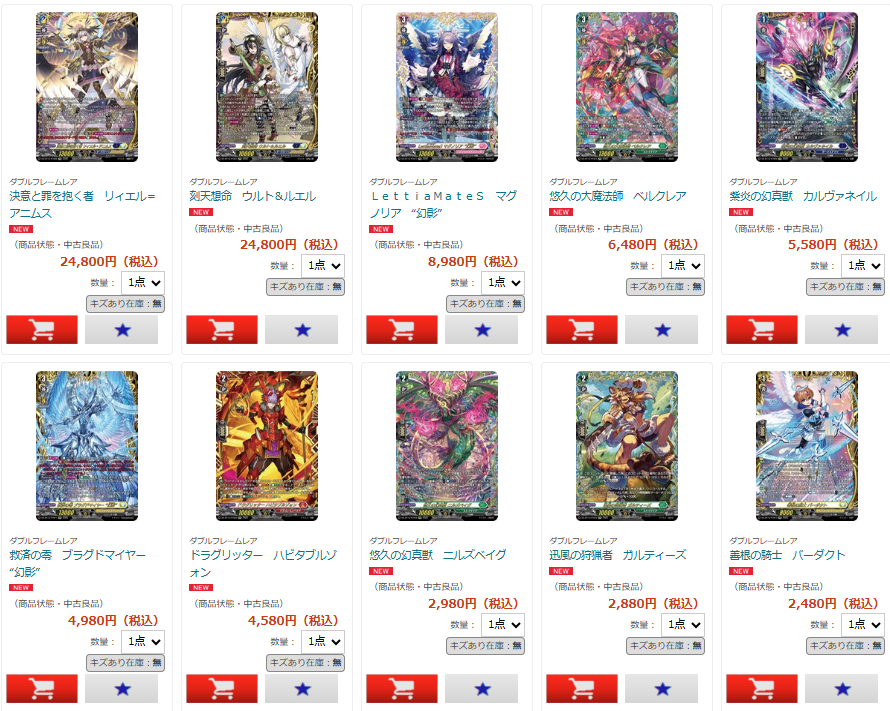
Task: Click キズあり在庫 button under カルヴァネイル
Action: (x=845, y=287)
